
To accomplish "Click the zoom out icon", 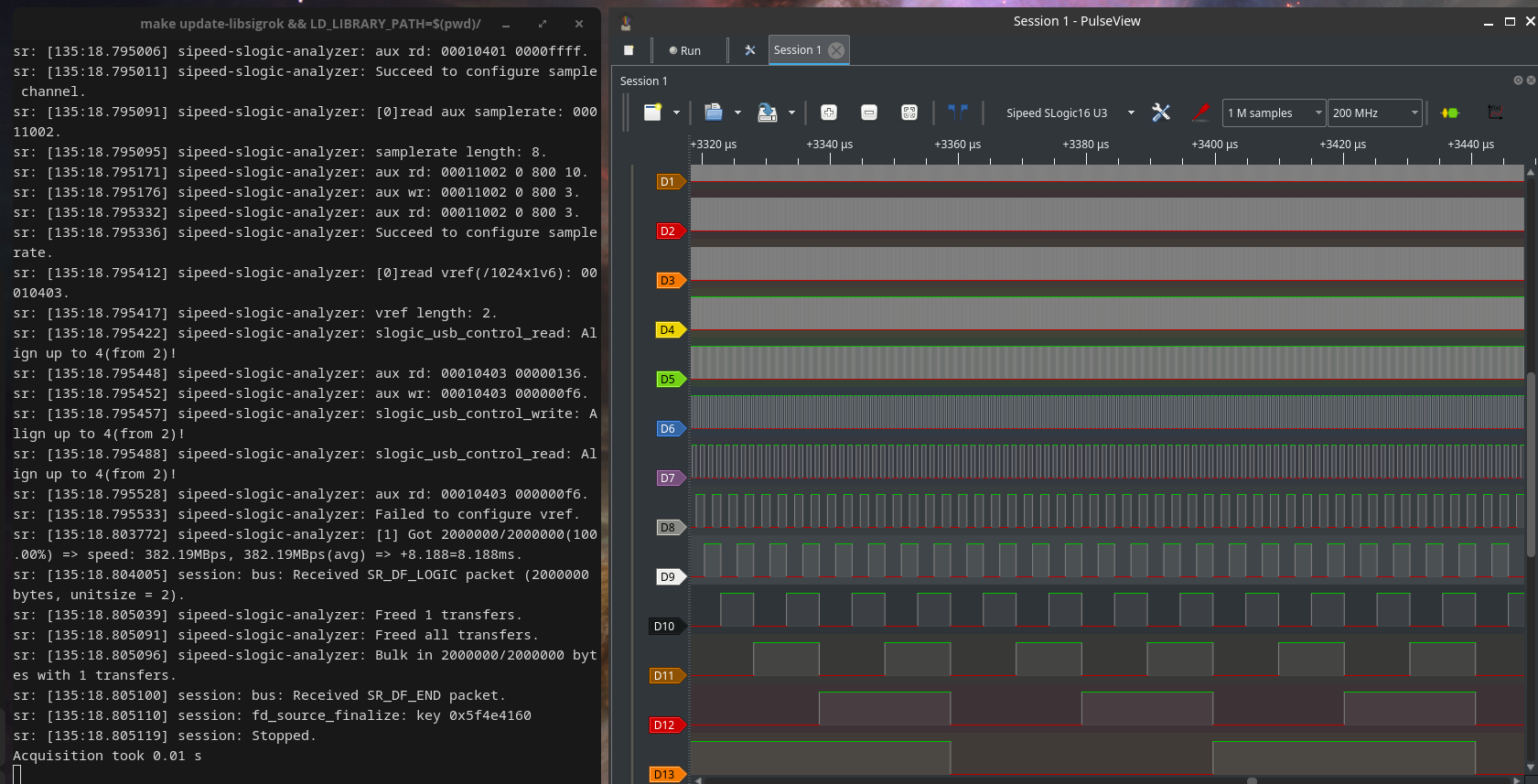I will (x=869, y=113).
